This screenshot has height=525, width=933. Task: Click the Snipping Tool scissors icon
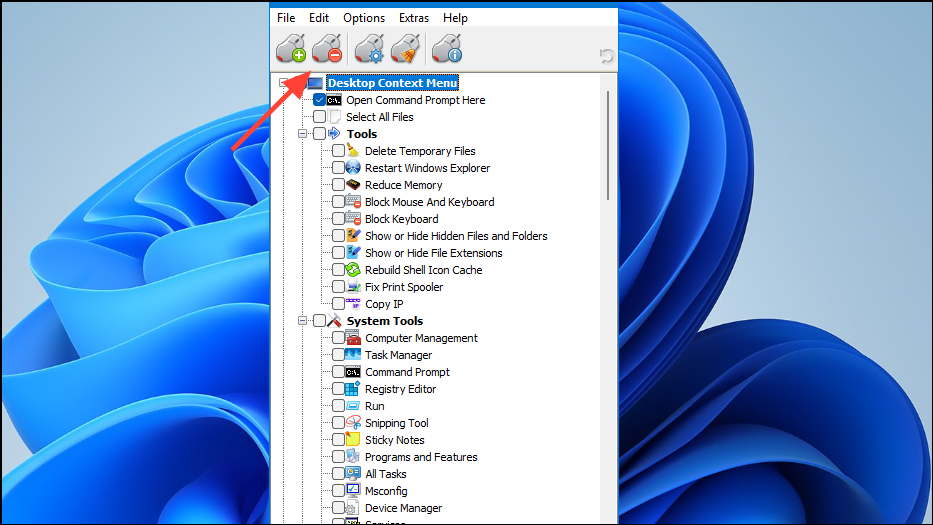(353, 423)
